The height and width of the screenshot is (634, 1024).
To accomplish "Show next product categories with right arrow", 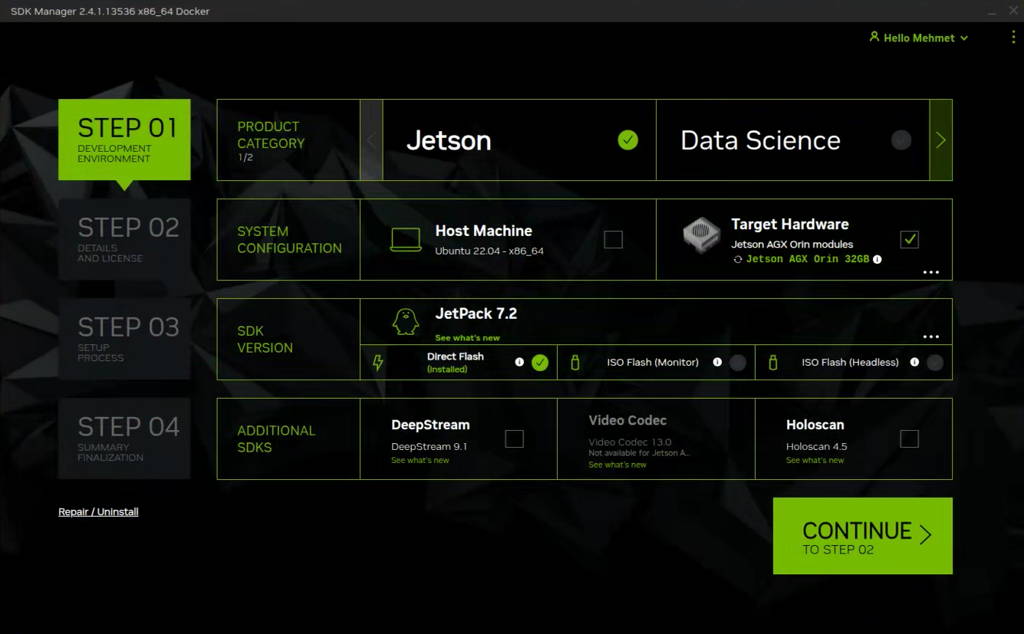I will 940,140.
